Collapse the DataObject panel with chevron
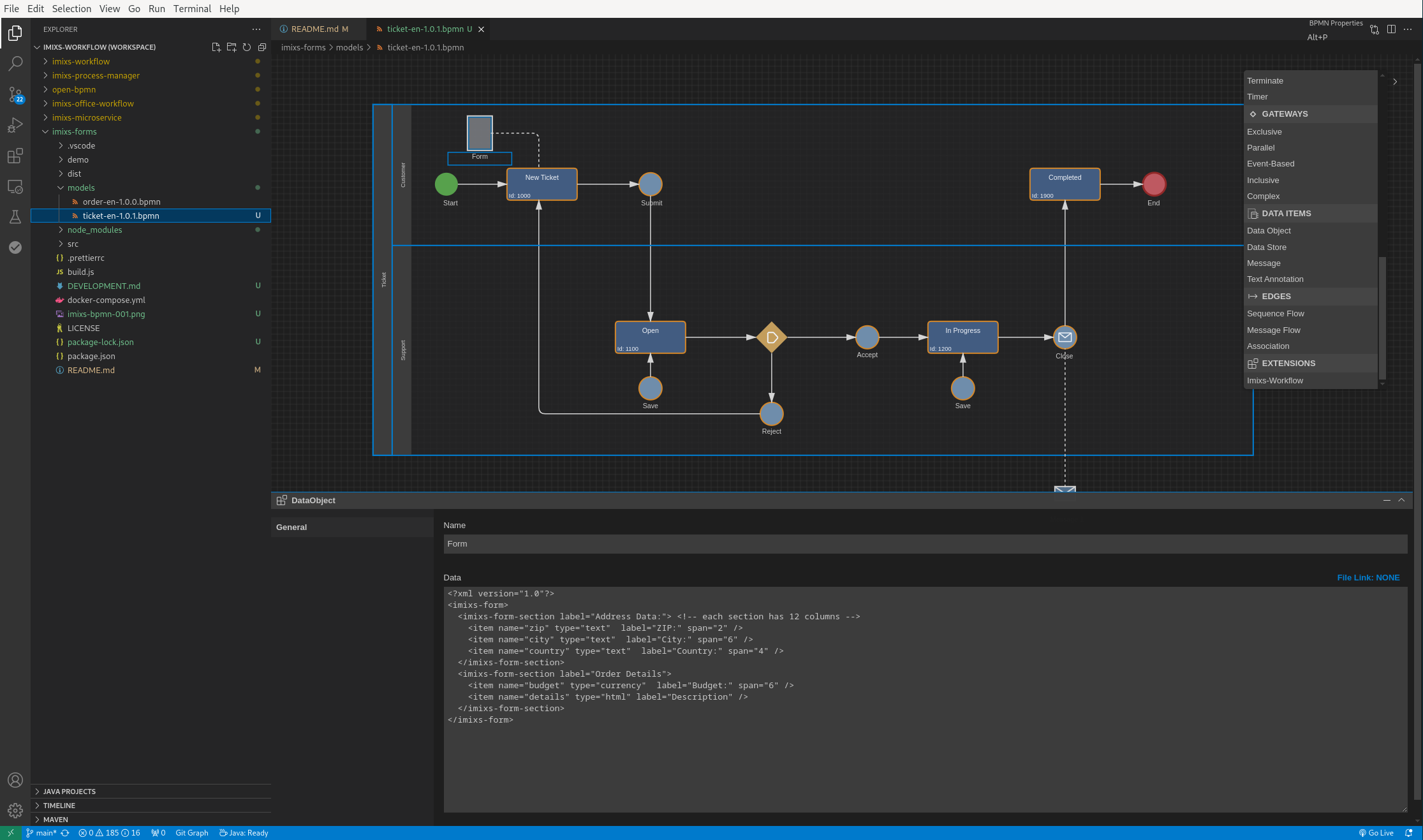This screenshot has height=840, width=1423. click(1401, 501)
